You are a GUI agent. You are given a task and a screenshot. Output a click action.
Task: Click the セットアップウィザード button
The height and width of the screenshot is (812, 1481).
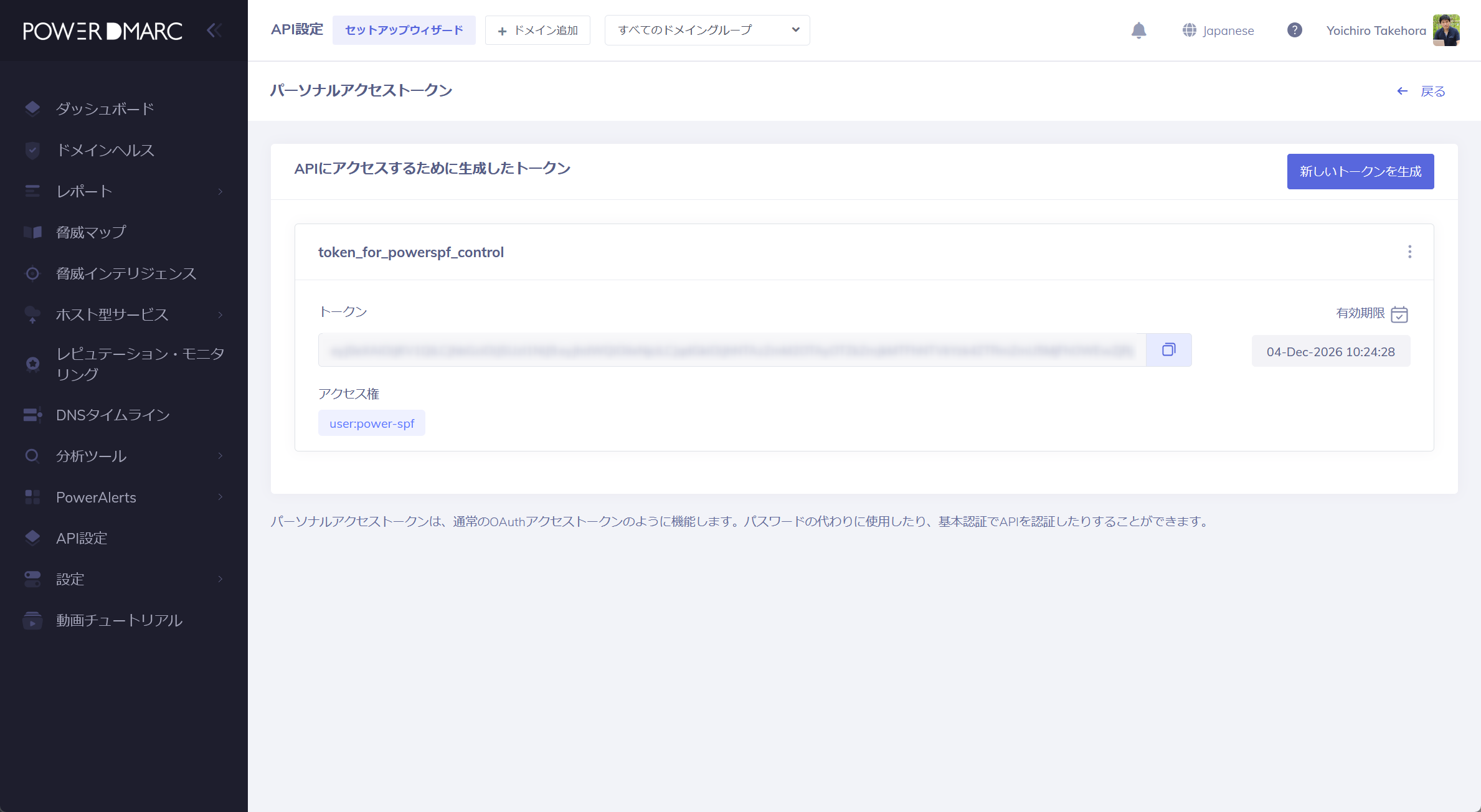404,31
